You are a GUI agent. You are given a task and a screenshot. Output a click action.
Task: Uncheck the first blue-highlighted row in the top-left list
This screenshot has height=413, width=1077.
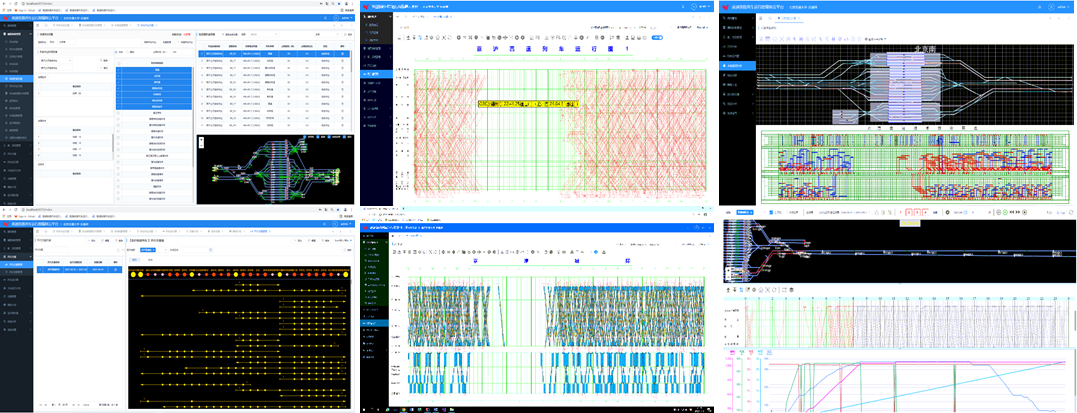click(x=119, y=71)
